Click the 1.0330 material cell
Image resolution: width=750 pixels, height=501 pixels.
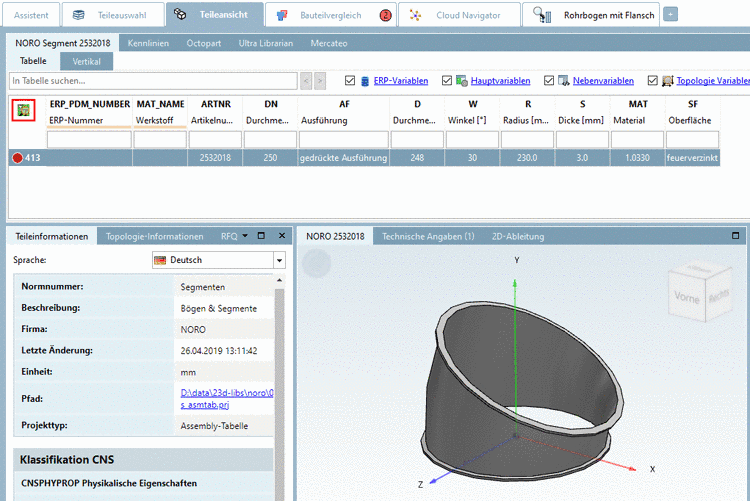tap(637, 158)
